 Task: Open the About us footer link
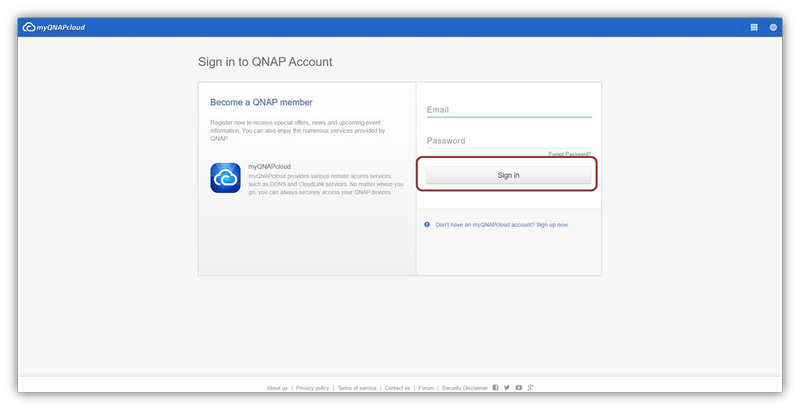click(277, 388)
